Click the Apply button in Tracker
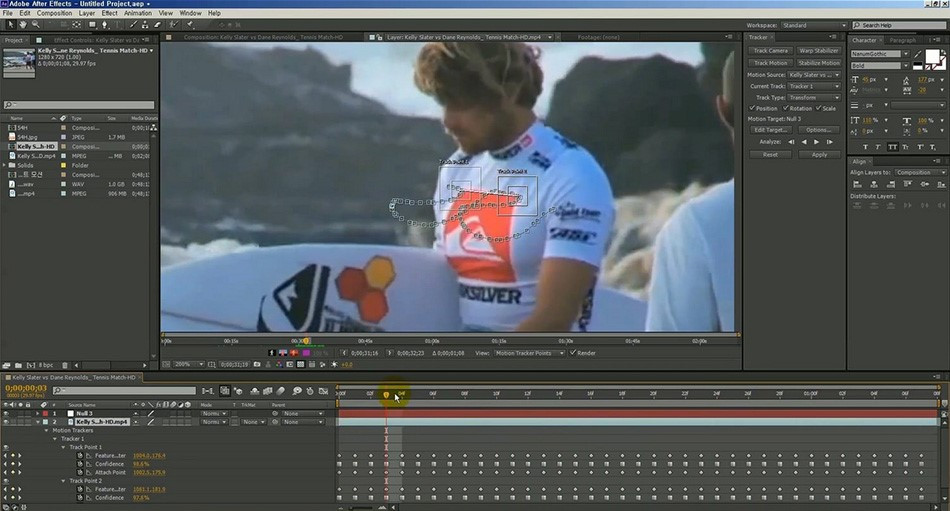Image resolution: width=950 pixels, height=511 pixels. click(819, 155)
